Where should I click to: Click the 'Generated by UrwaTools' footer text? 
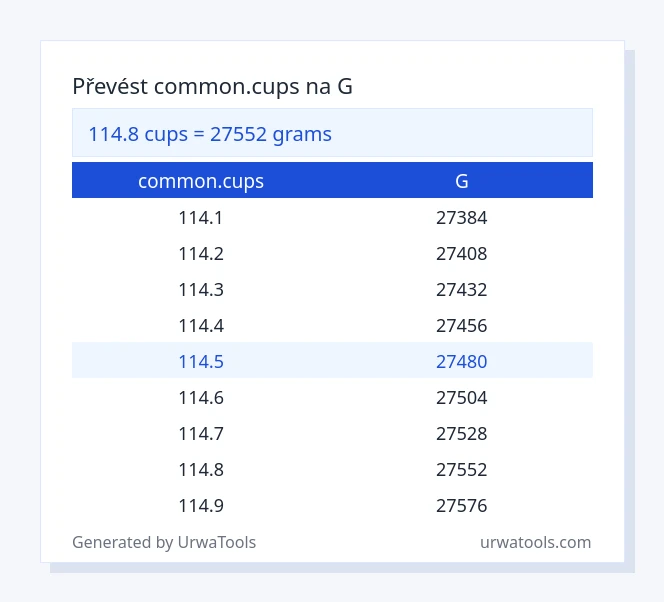tap(164, 542)
